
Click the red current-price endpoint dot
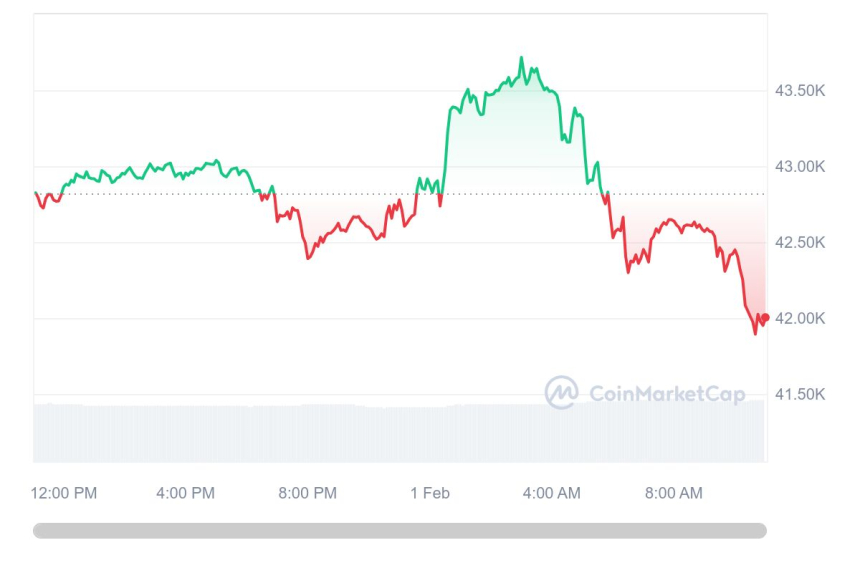[764, 318]
